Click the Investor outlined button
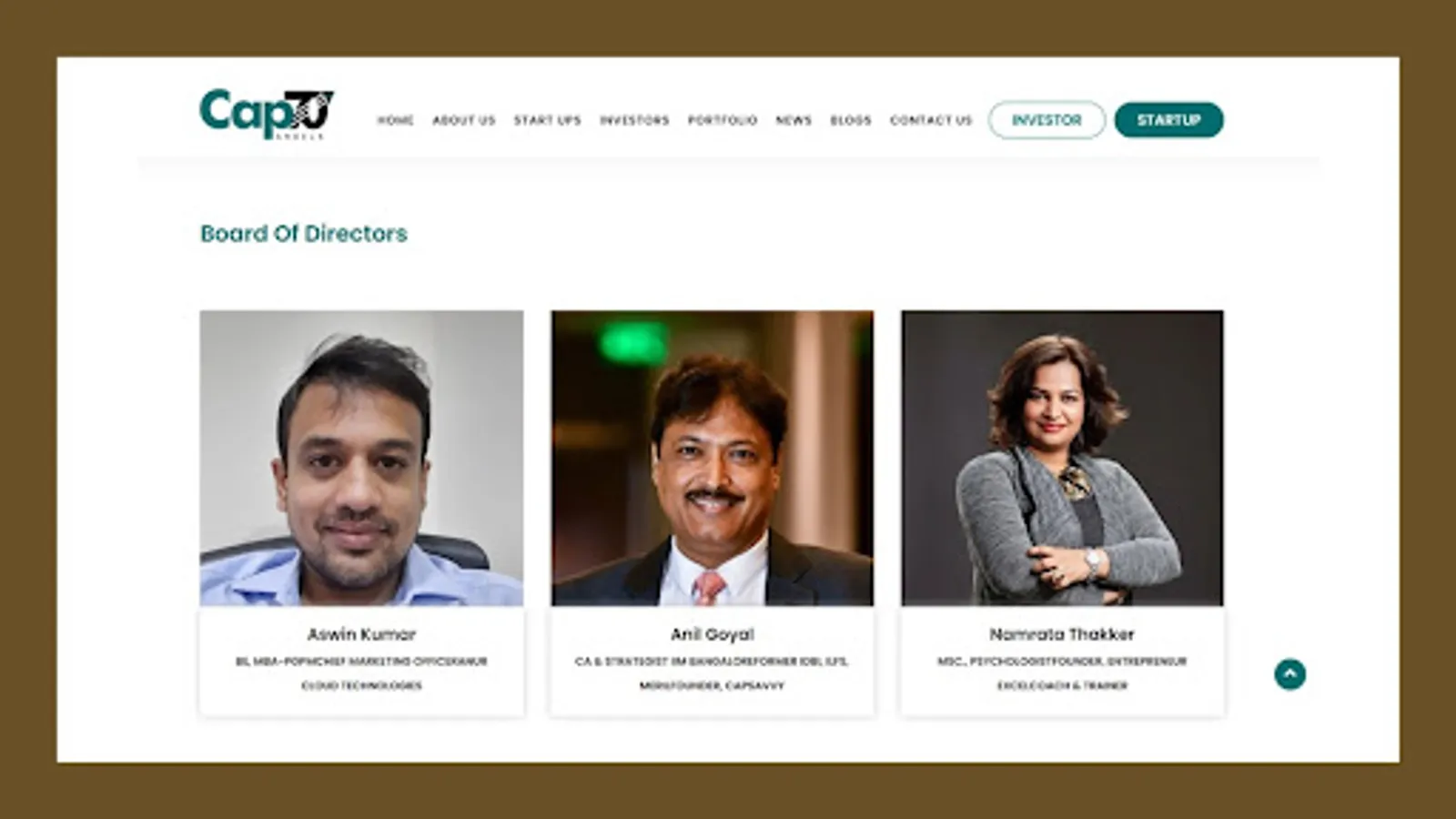The height and width of the screenshot is (819, 1456). click(1046, 120)
